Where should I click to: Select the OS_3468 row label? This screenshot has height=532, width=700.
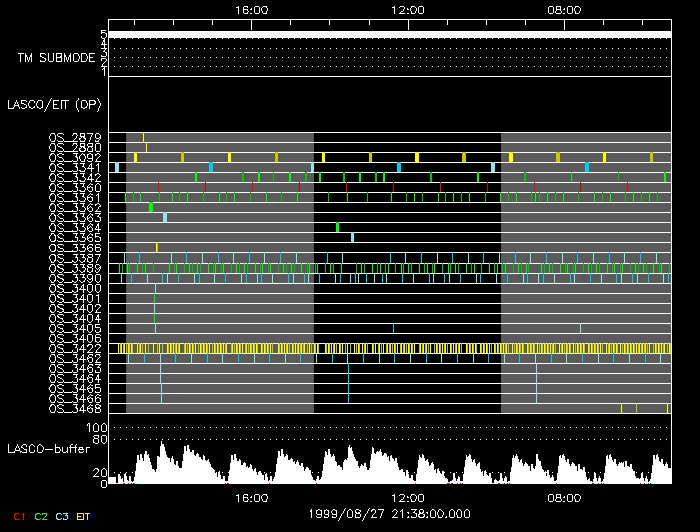(x=74, y=408)
